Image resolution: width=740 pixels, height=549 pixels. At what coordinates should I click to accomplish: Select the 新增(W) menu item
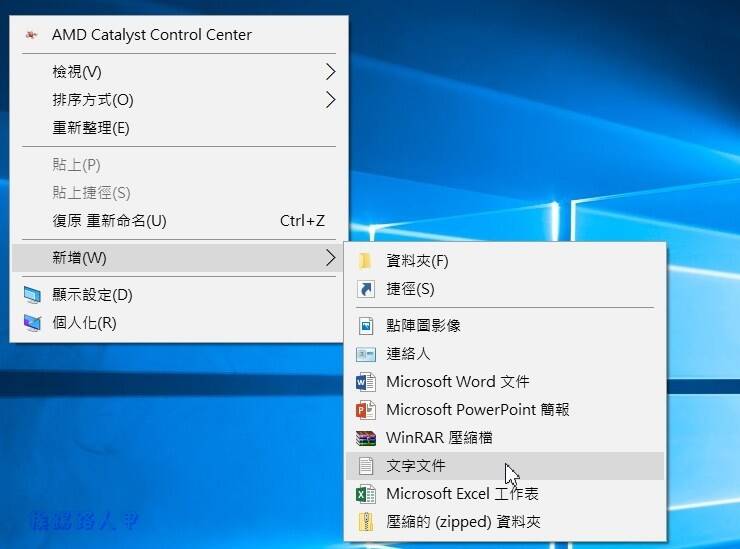pos(179,258)
